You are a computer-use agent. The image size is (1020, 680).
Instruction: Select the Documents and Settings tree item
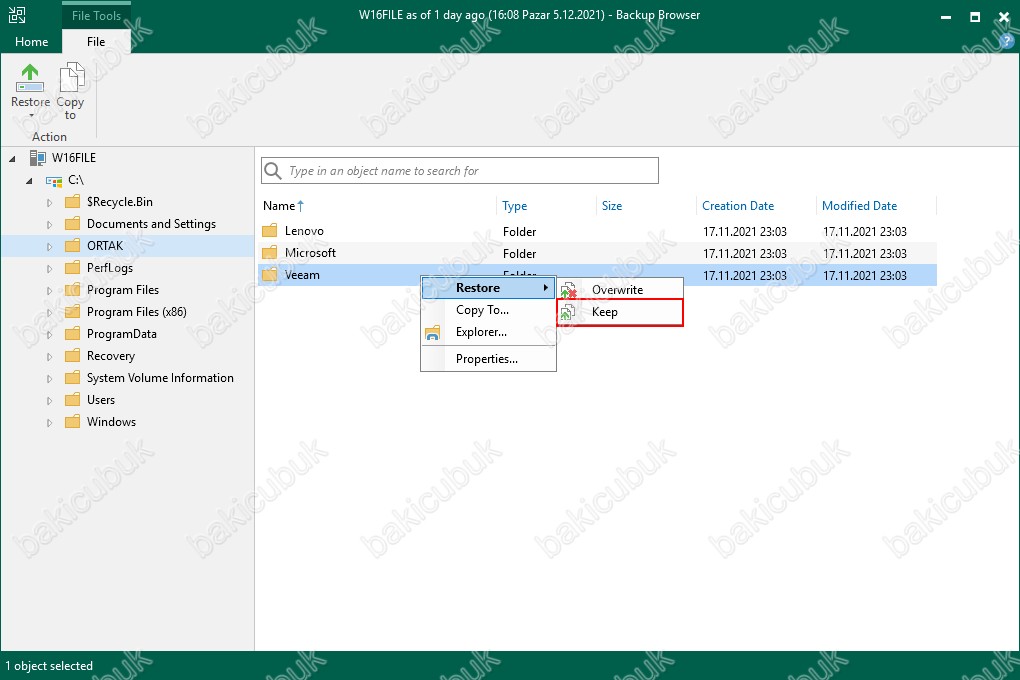click(152, 224)
